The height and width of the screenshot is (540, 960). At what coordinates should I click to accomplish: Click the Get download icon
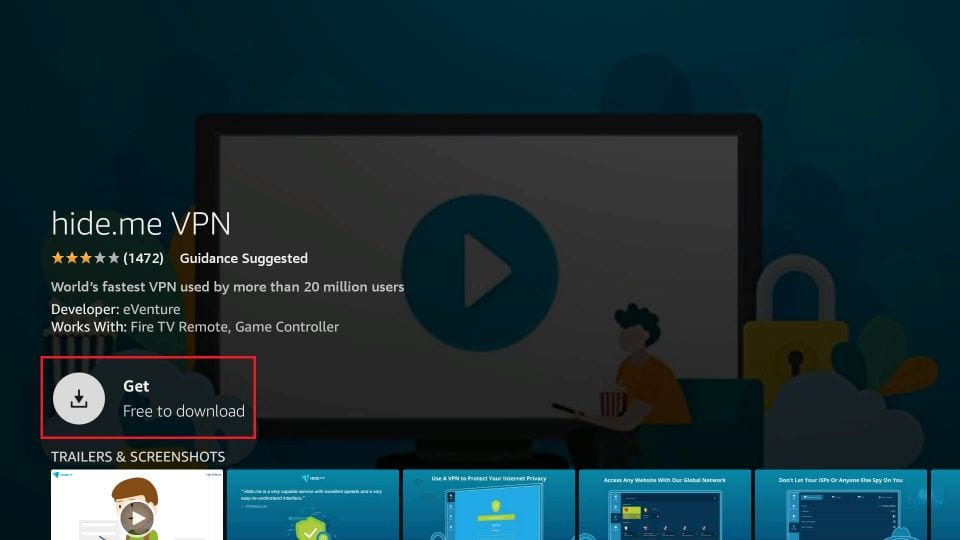click(x=79, y=399)
